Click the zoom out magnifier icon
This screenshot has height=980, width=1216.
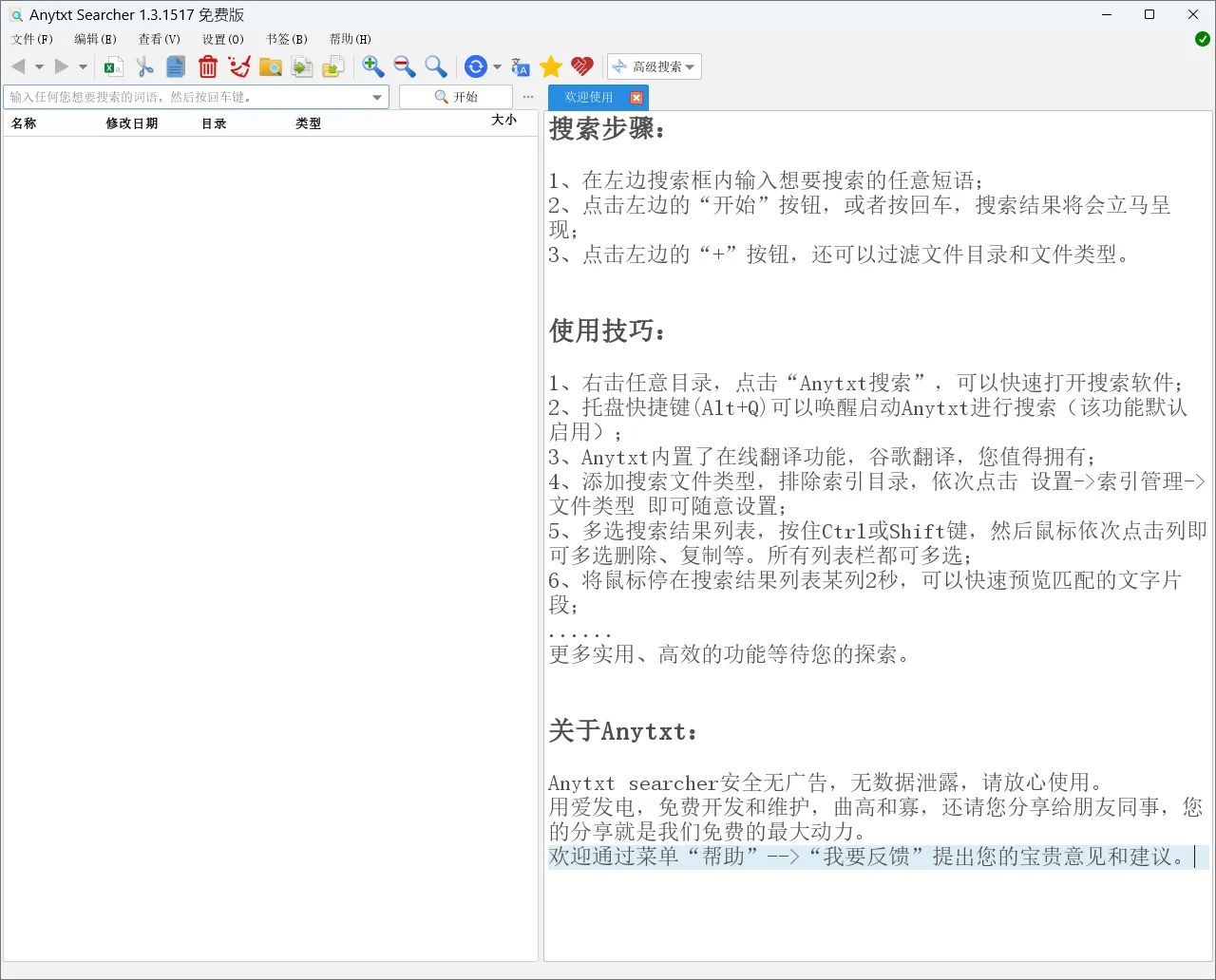tap(405, 66)
